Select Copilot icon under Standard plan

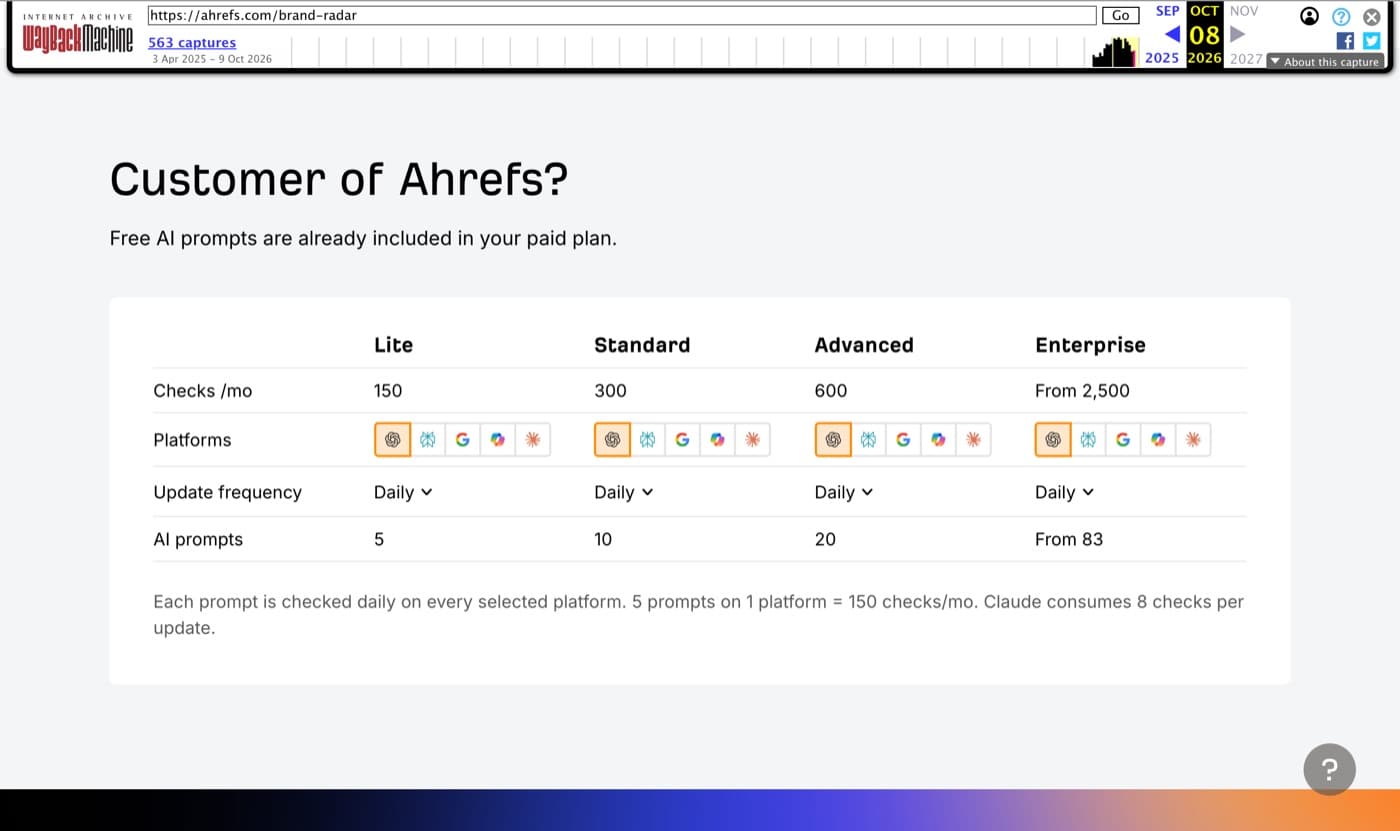717,439
